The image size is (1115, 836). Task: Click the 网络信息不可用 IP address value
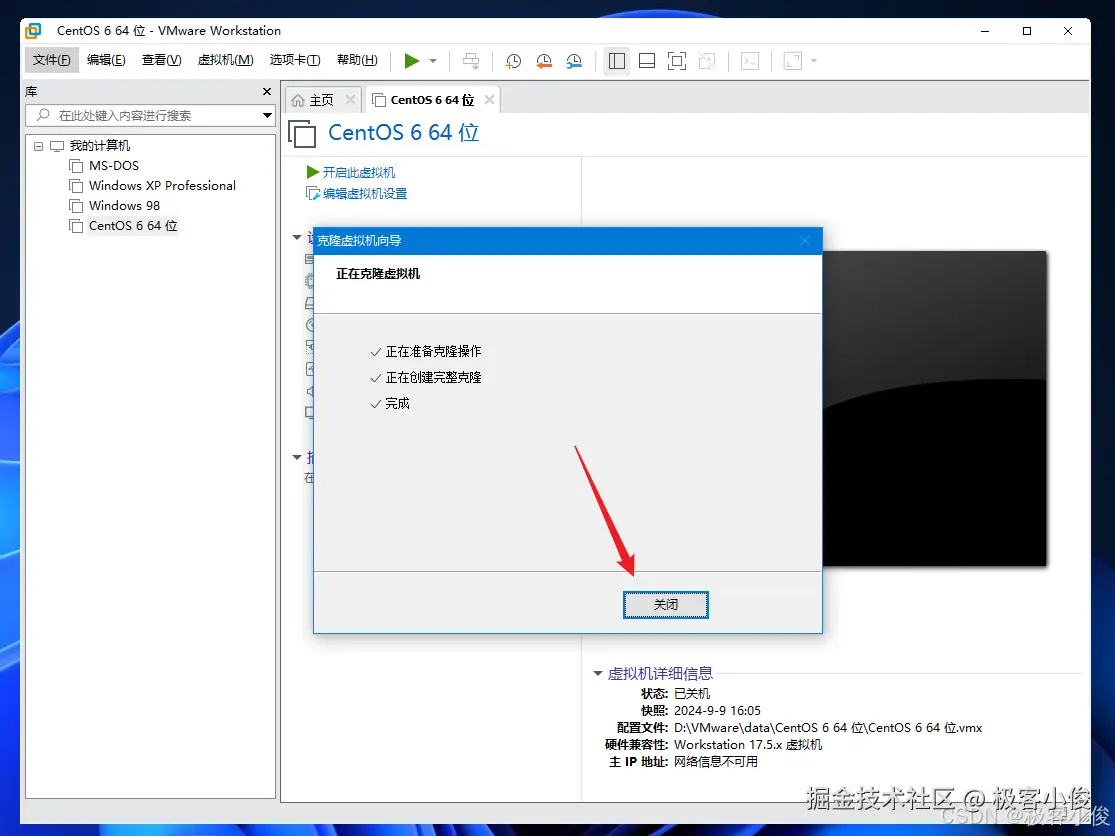[x=716, y=761]
